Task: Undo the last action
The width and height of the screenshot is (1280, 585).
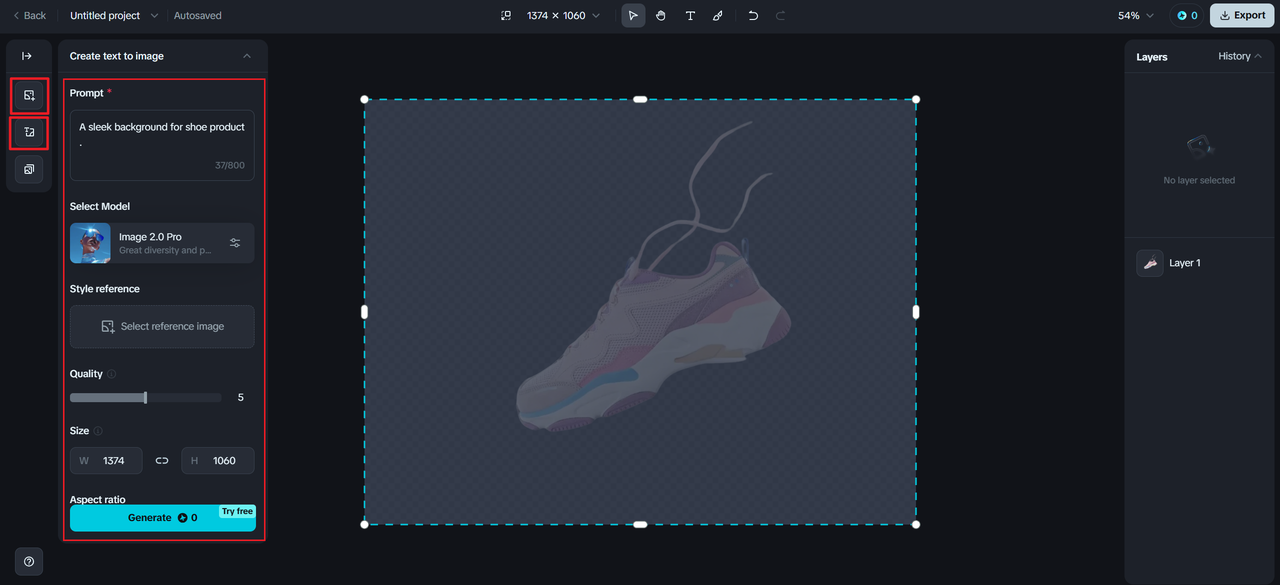Action: coord(753,16)
